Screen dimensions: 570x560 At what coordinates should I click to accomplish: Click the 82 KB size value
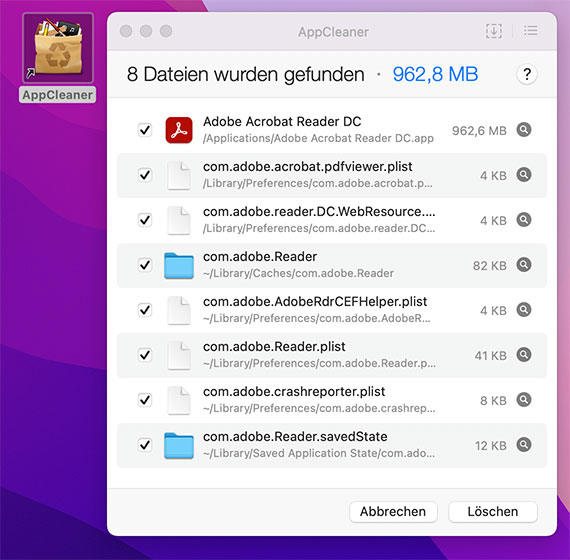[490, 266]
